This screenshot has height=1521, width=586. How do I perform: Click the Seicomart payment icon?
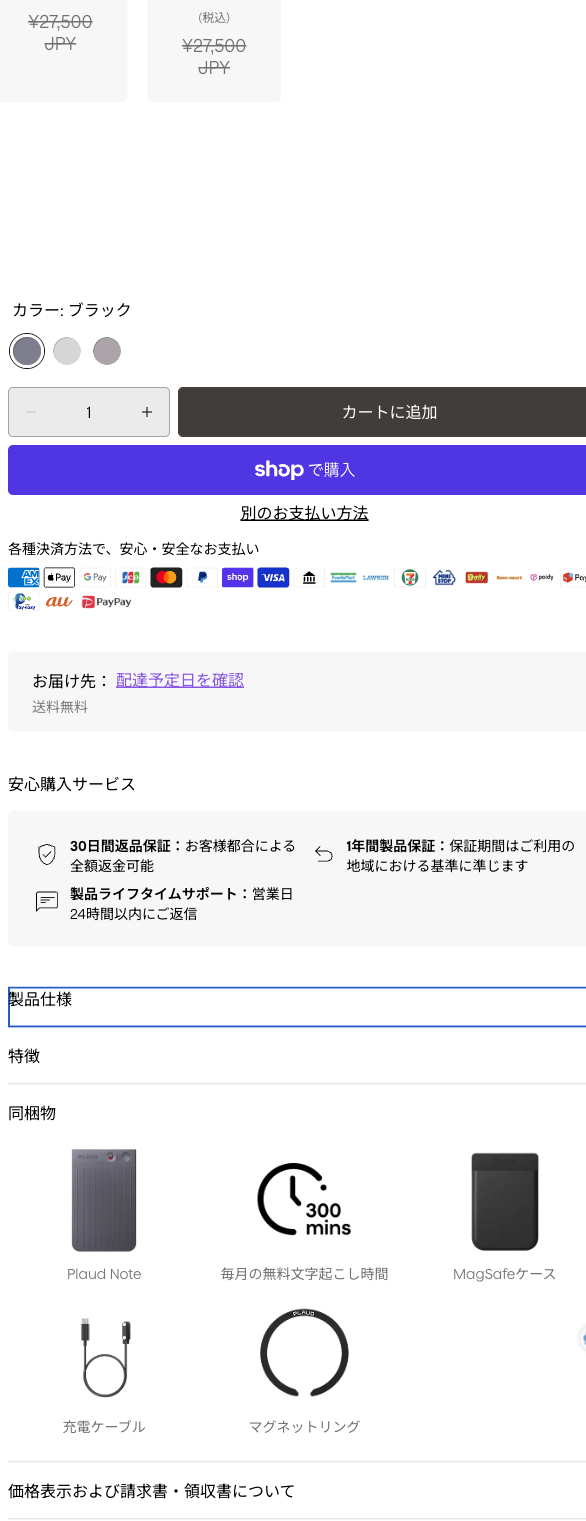coord(510,577)
